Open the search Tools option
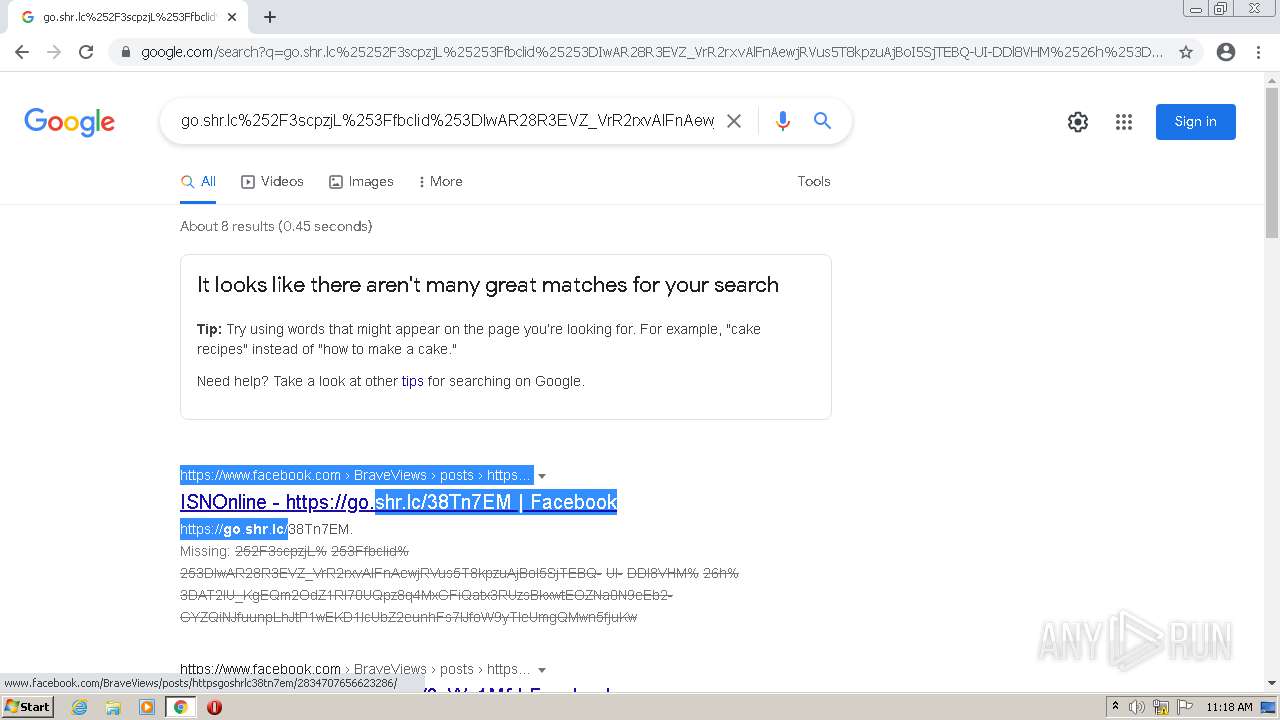The image size is (1280, 720). click(814, 182)
